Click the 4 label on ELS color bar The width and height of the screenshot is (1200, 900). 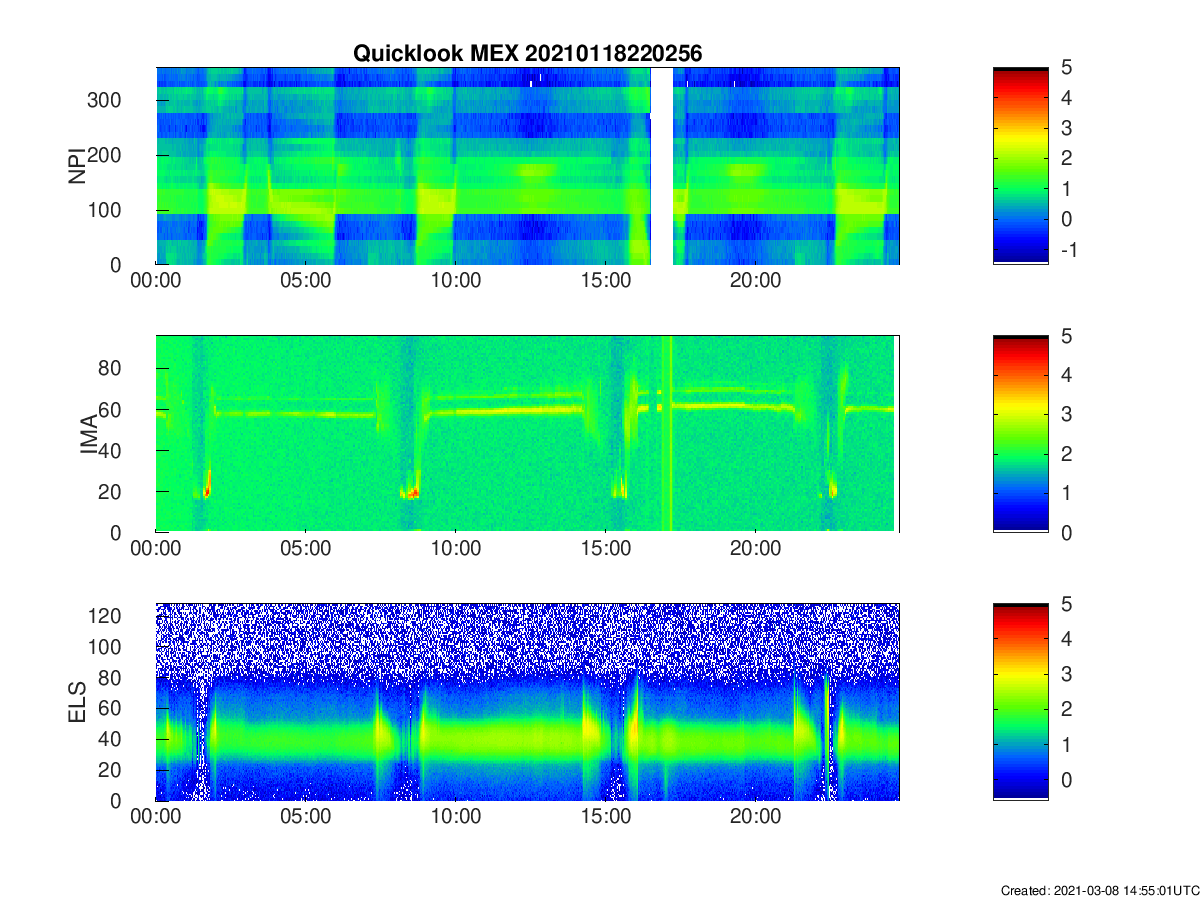click(x=1066, y=638)
